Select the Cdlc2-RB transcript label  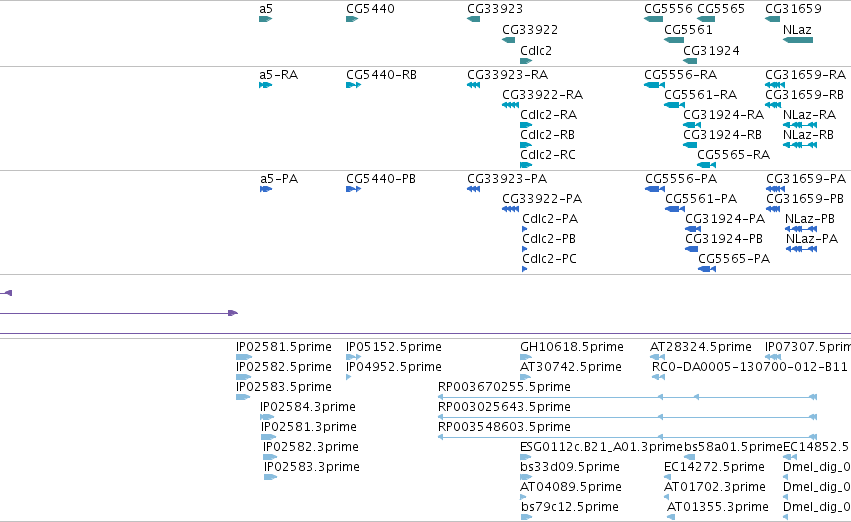tap(547, 135)
